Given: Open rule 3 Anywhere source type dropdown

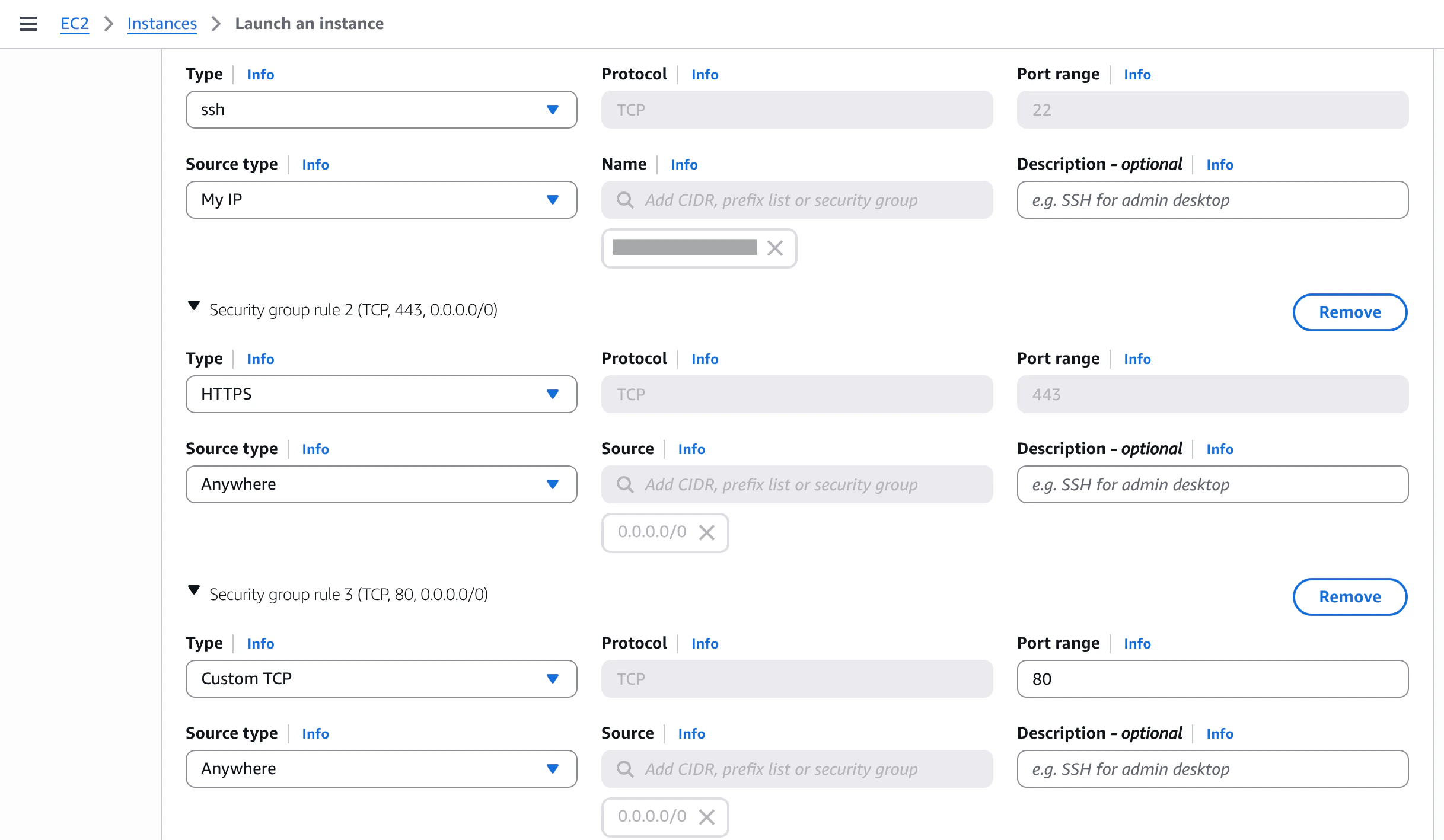Looking at the screenshot, I should pyautogui.click(x=381, y=769).
